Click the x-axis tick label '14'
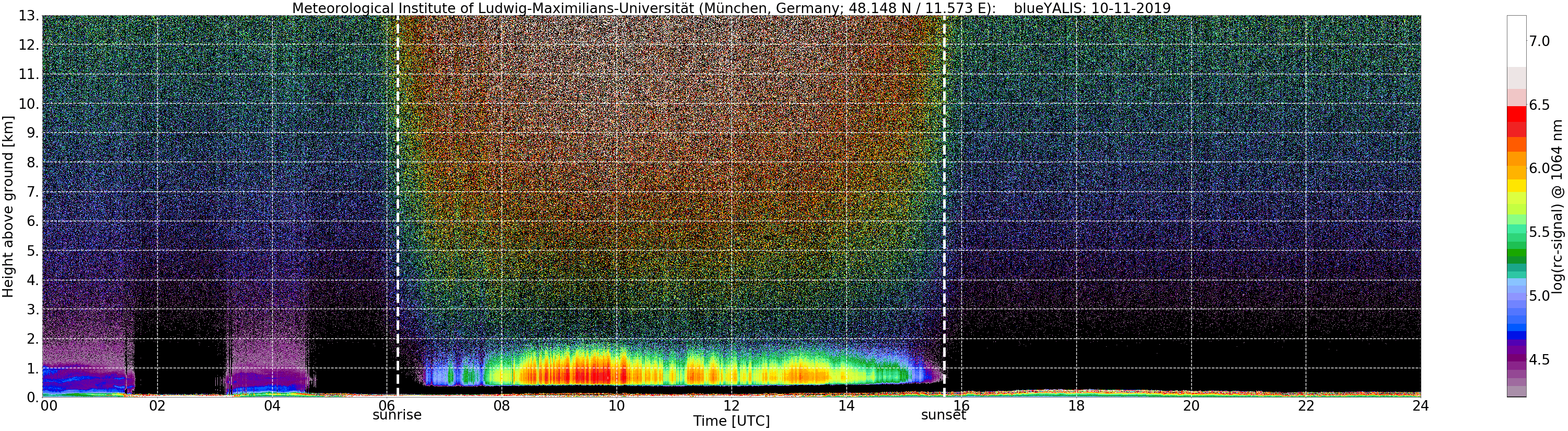Viewport: 1568px width, 431px height. pyautogui.click(x=846, y=405)
